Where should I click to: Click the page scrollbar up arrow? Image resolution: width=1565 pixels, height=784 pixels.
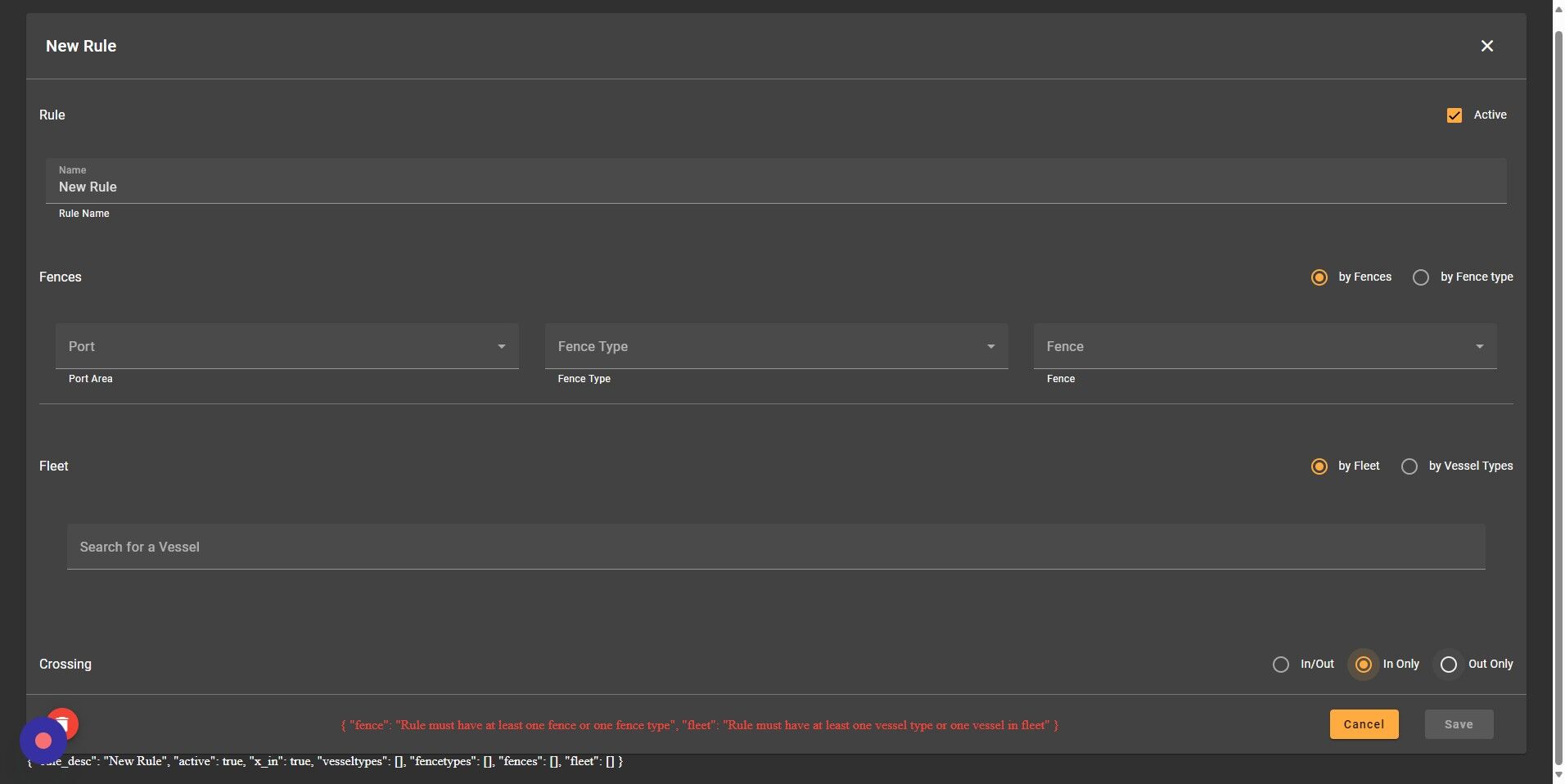[1558, 7]
